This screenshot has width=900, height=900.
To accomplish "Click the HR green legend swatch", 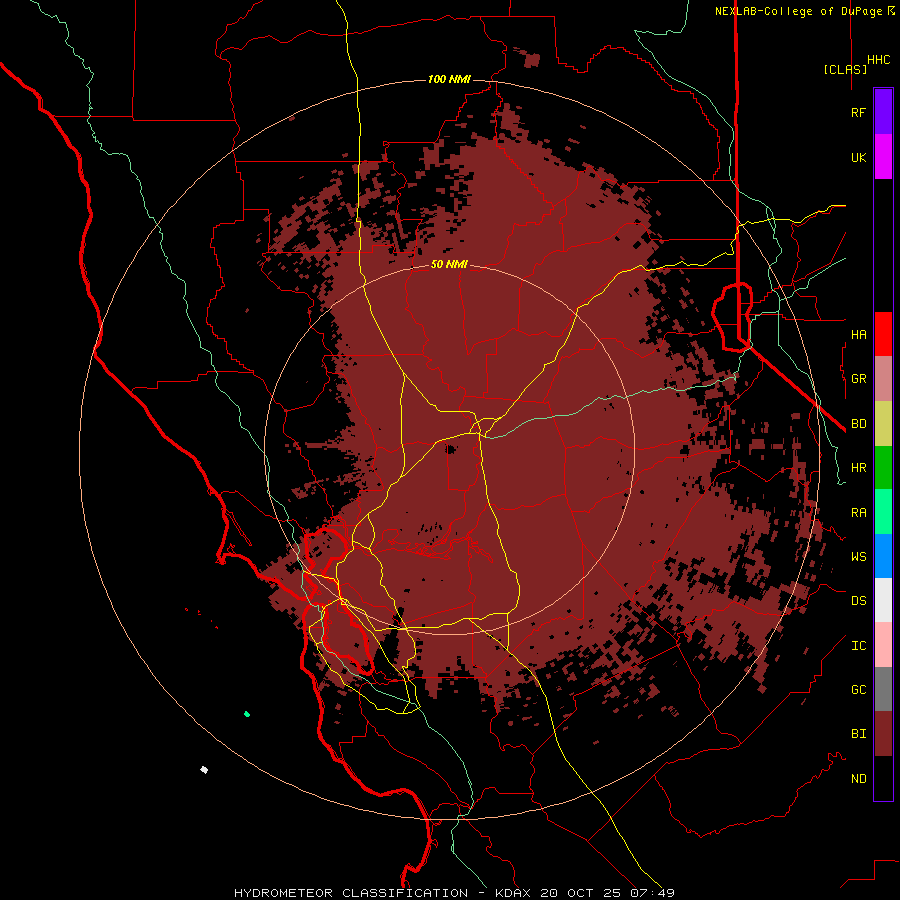I will [883, 468].
